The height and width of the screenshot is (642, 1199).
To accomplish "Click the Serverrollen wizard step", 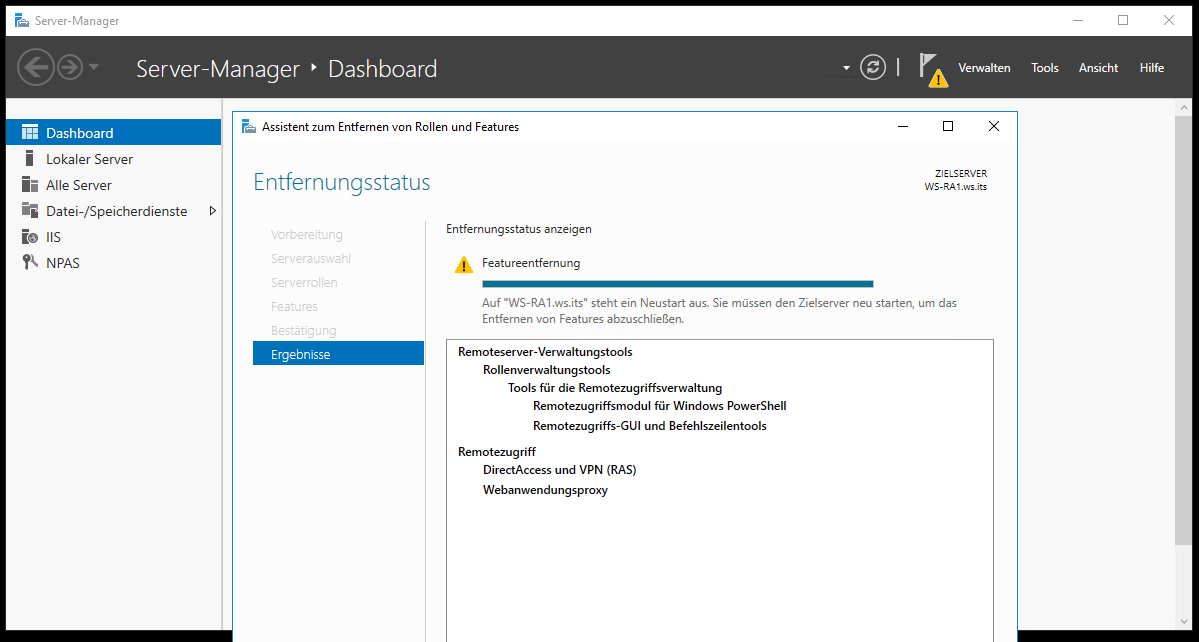I will click(304, 282).
